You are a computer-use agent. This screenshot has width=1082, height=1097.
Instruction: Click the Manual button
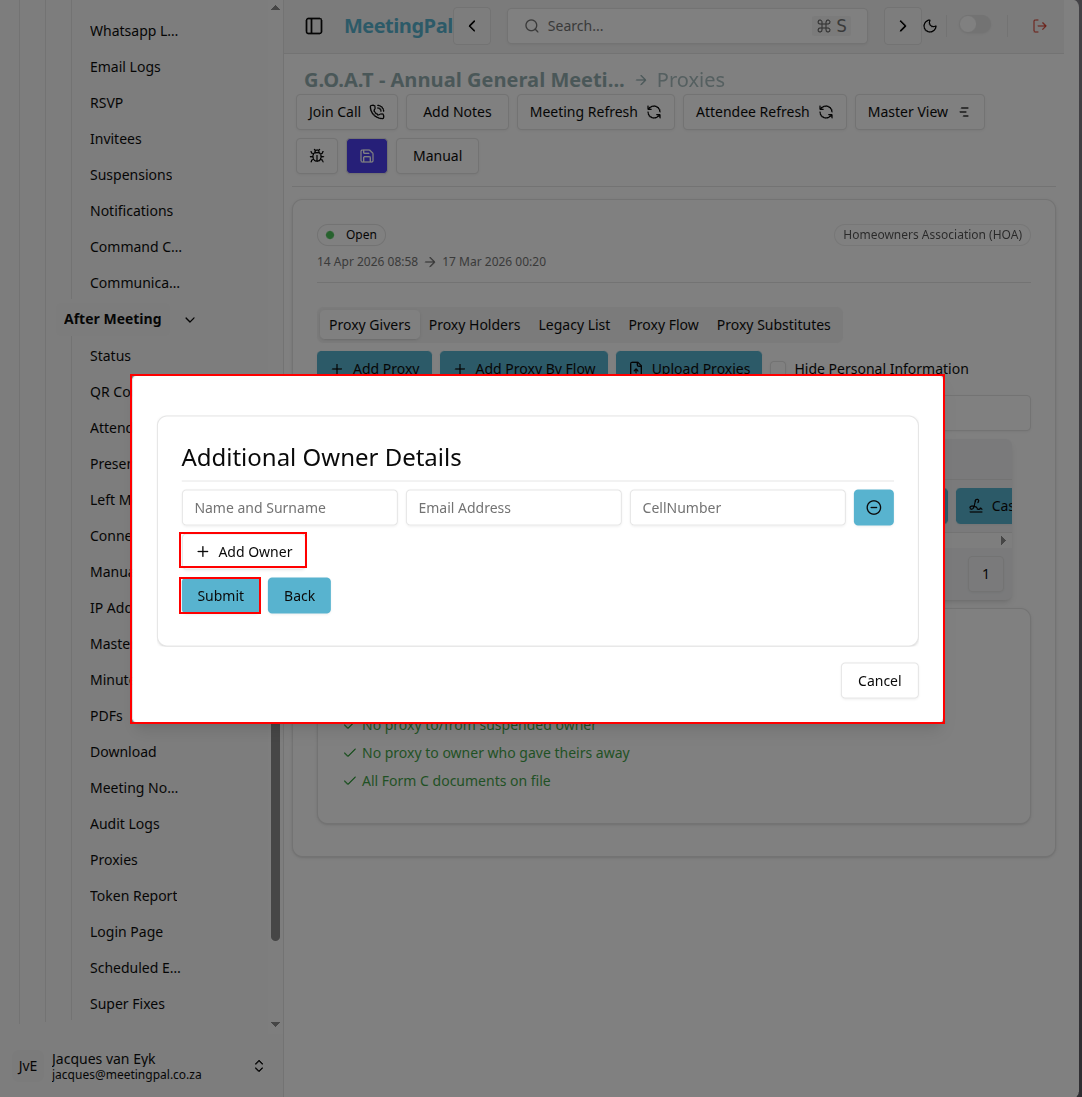pyautogui.click(x=437, y=155)
